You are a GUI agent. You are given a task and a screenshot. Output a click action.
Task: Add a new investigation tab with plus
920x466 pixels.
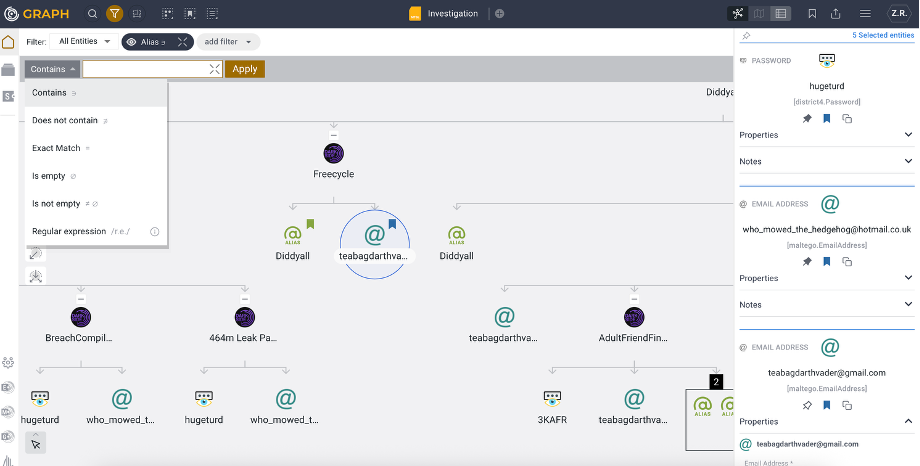point(499,13)
